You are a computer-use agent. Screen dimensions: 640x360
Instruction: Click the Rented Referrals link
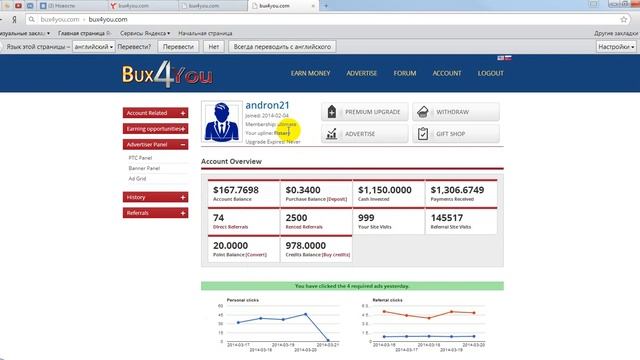304,227
